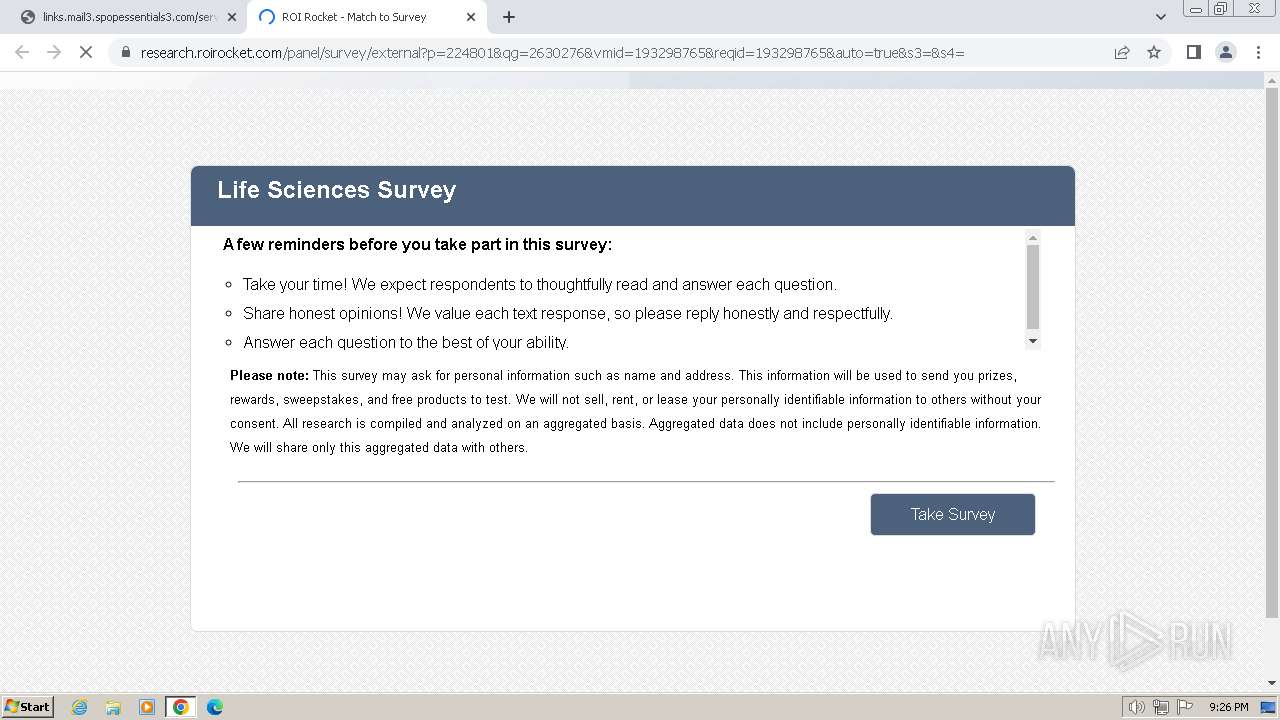
Task: Open Microsoft Edge from the taskbar
Action: click(x=214, y=707)
